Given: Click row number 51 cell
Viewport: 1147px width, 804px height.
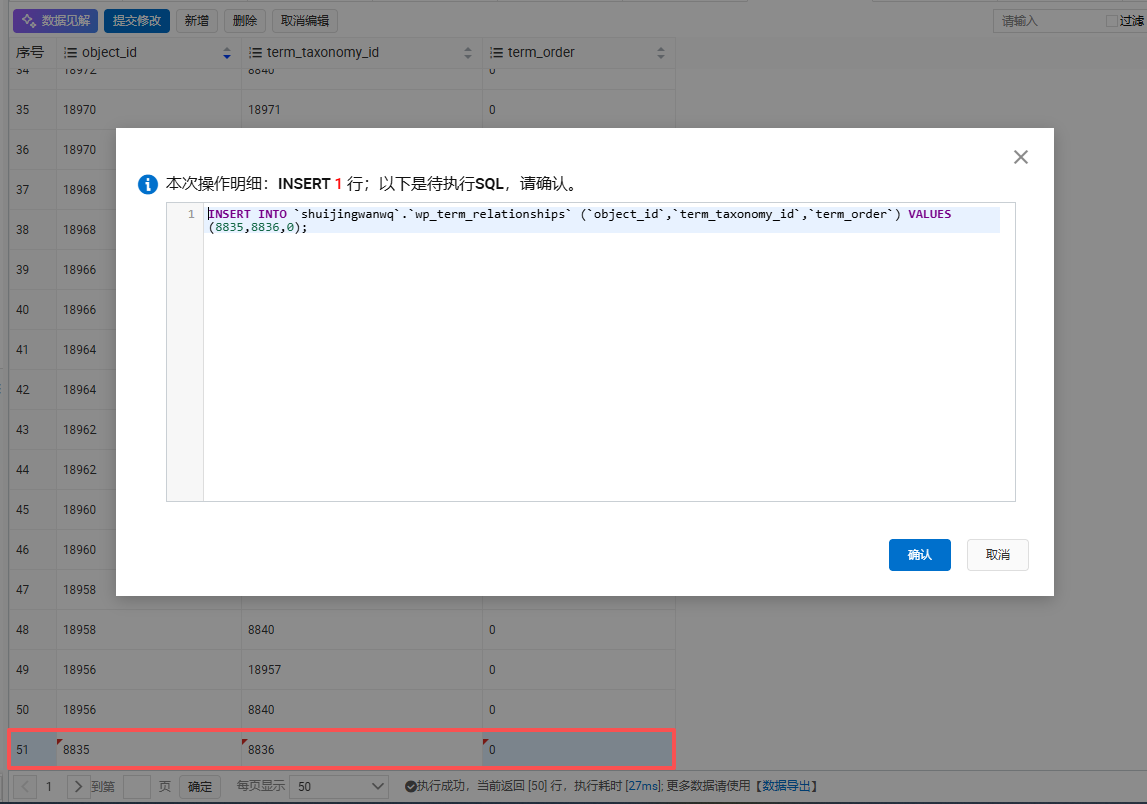Looking at the screenshot, I should click(33, 749).
